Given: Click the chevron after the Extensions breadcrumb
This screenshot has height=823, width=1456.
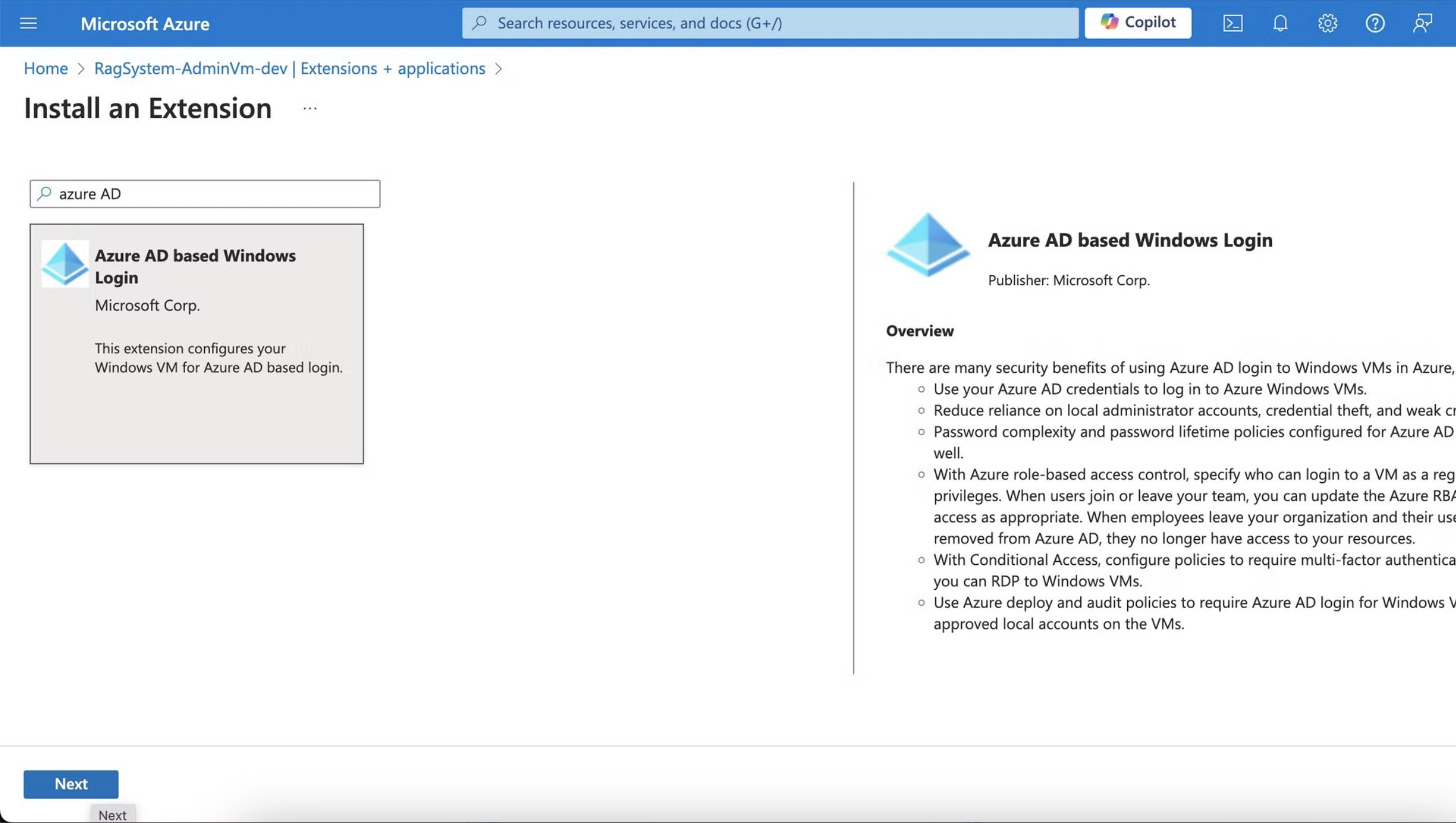Looking at the screenshot, I should point(498,68).
